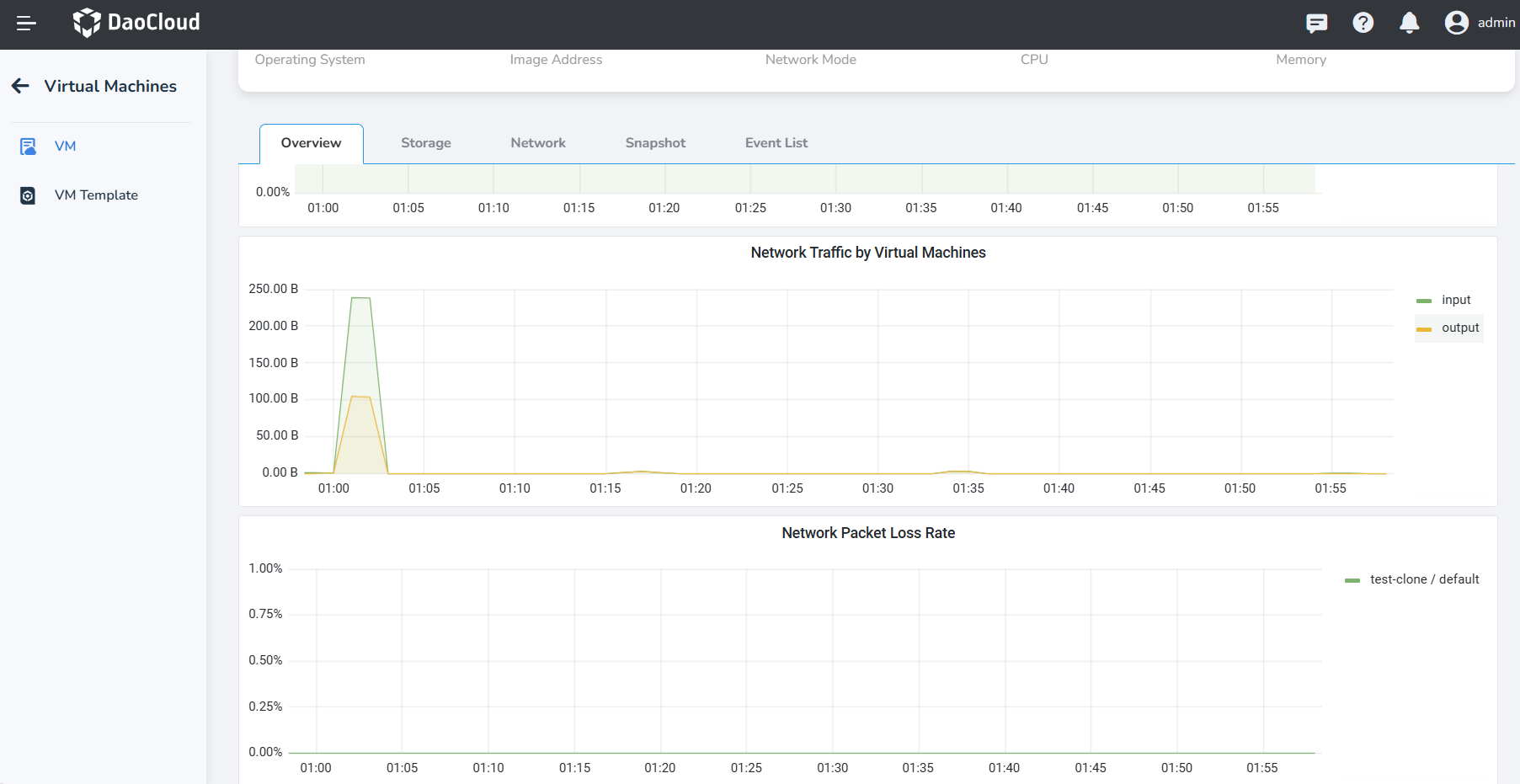Switch to the Storage tab

point(425,143)
